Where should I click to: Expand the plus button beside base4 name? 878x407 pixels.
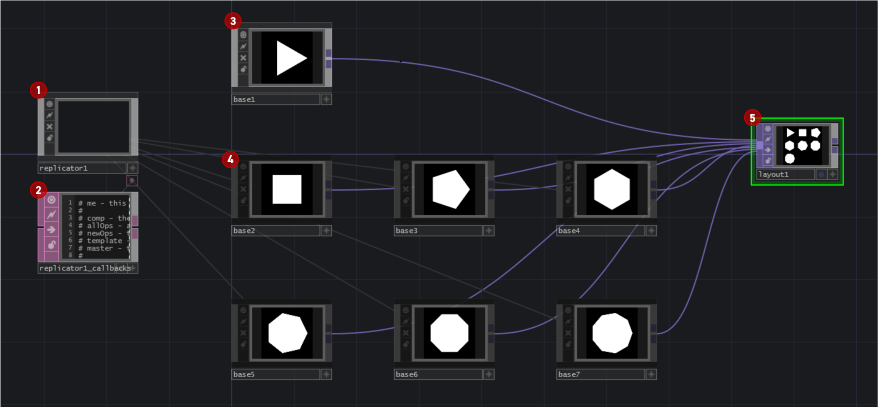pos(651,231)
